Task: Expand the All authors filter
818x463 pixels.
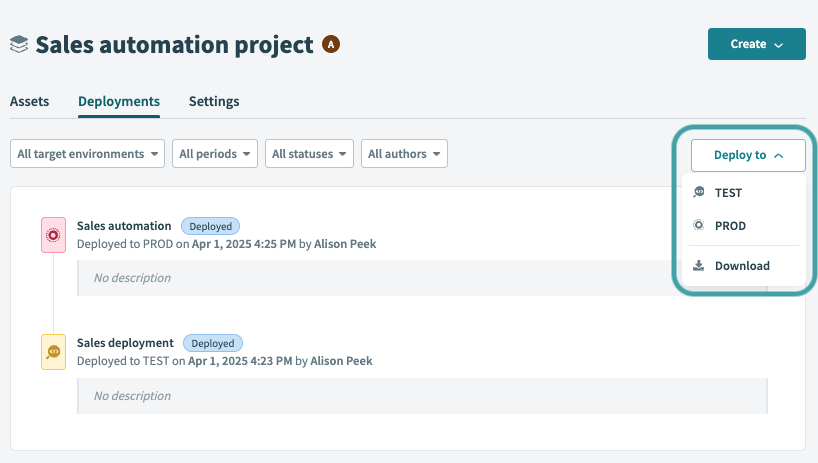Action: [403, 154]
